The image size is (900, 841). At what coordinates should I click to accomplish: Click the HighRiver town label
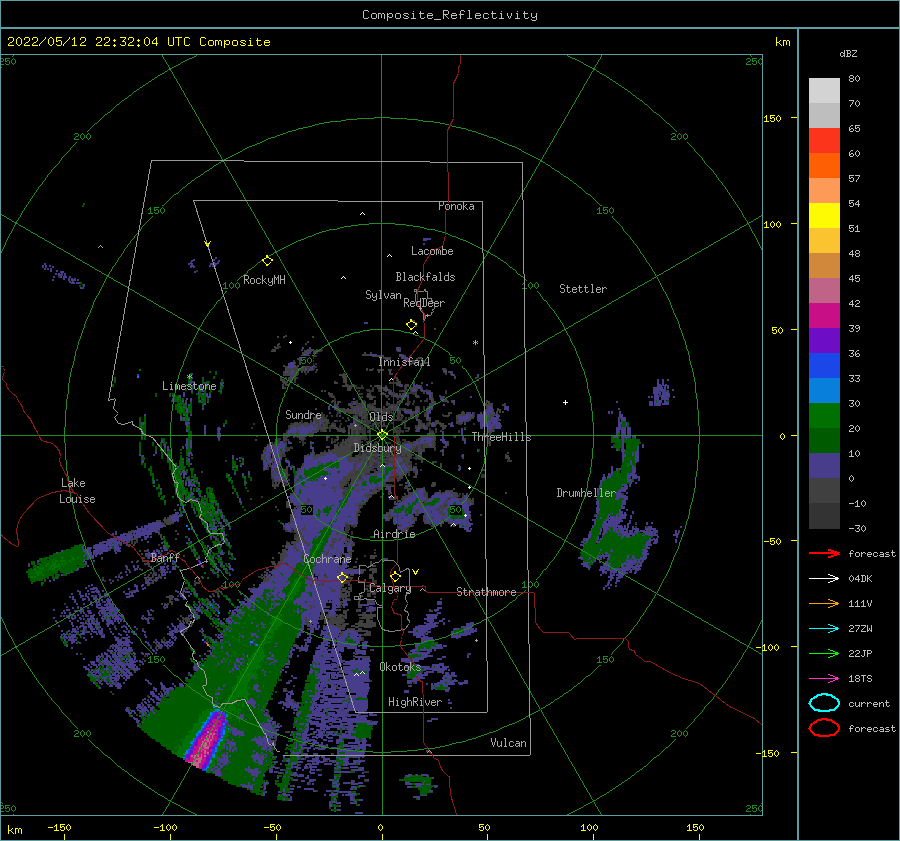coord(415,702)
